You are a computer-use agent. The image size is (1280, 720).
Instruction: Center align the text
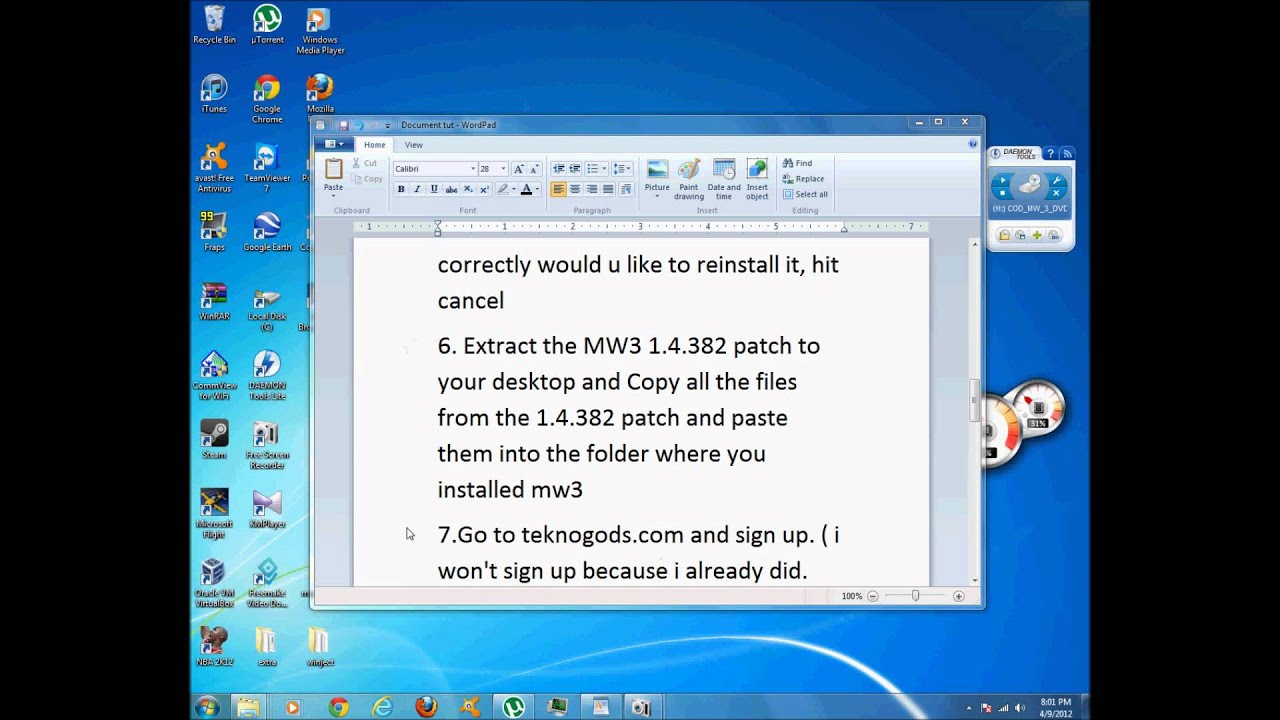[x=575, y=189]
